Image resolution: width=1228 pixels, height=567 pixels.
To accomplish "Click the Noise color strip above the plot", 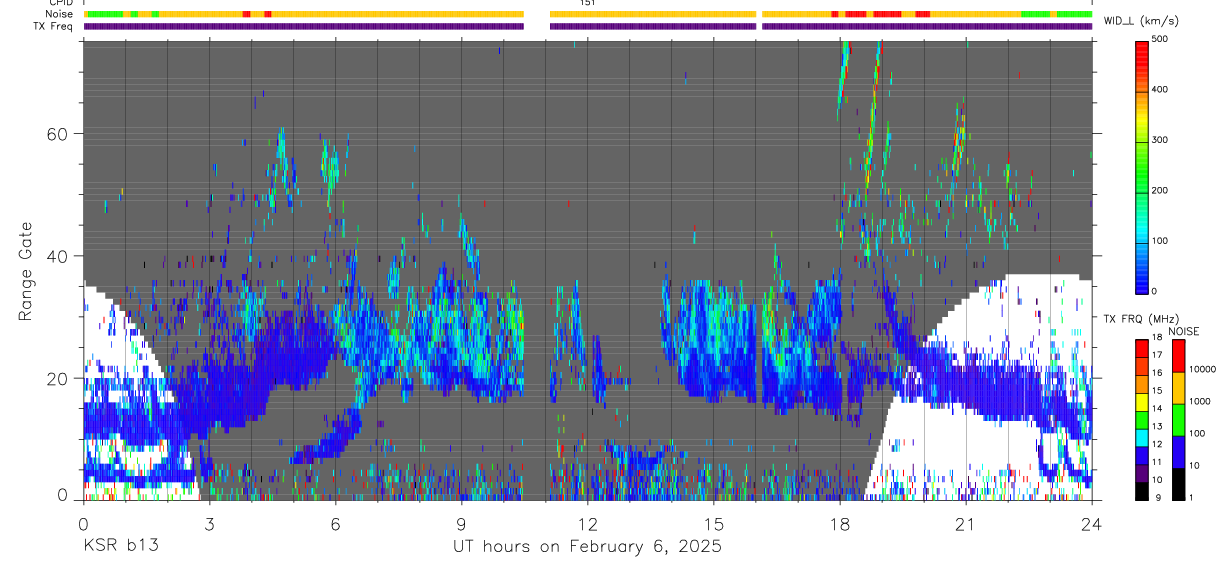I will pos(587,14).
